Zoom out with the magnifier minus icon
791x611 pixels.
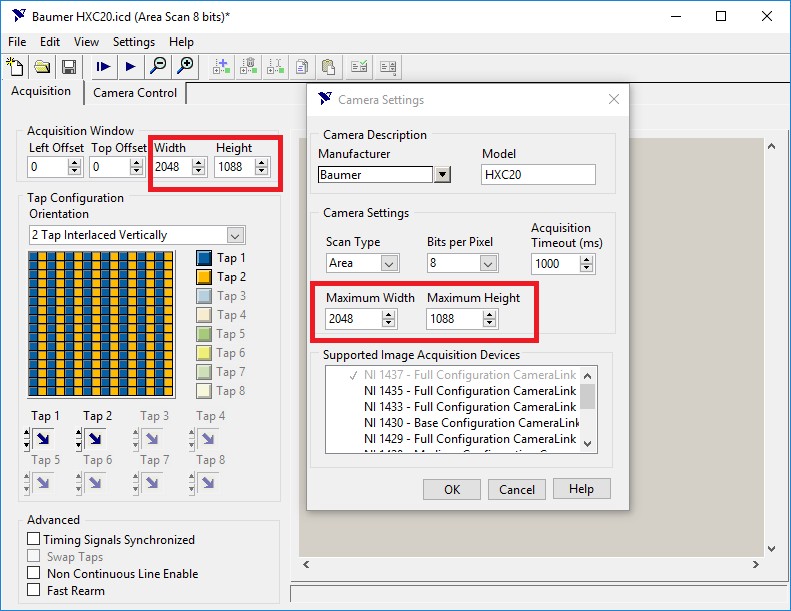(158, 67)
